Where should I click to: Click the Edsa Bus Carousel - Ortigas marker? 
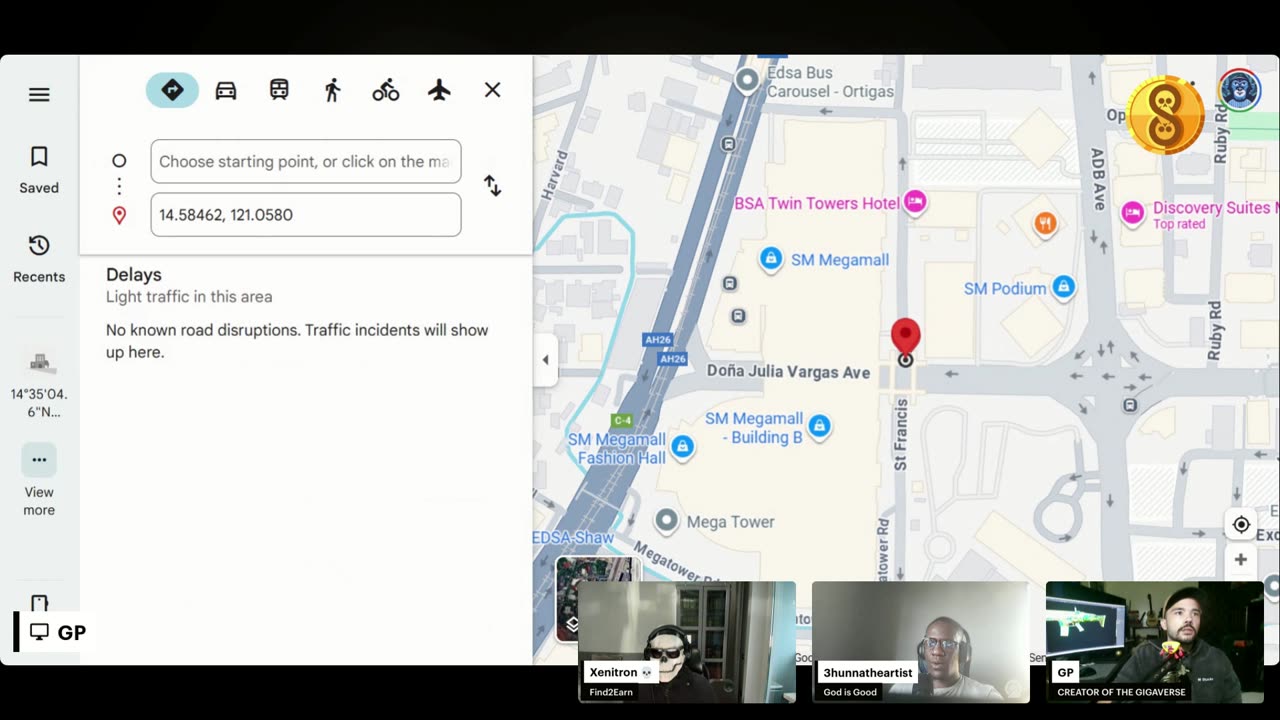[x=747, y=81]
